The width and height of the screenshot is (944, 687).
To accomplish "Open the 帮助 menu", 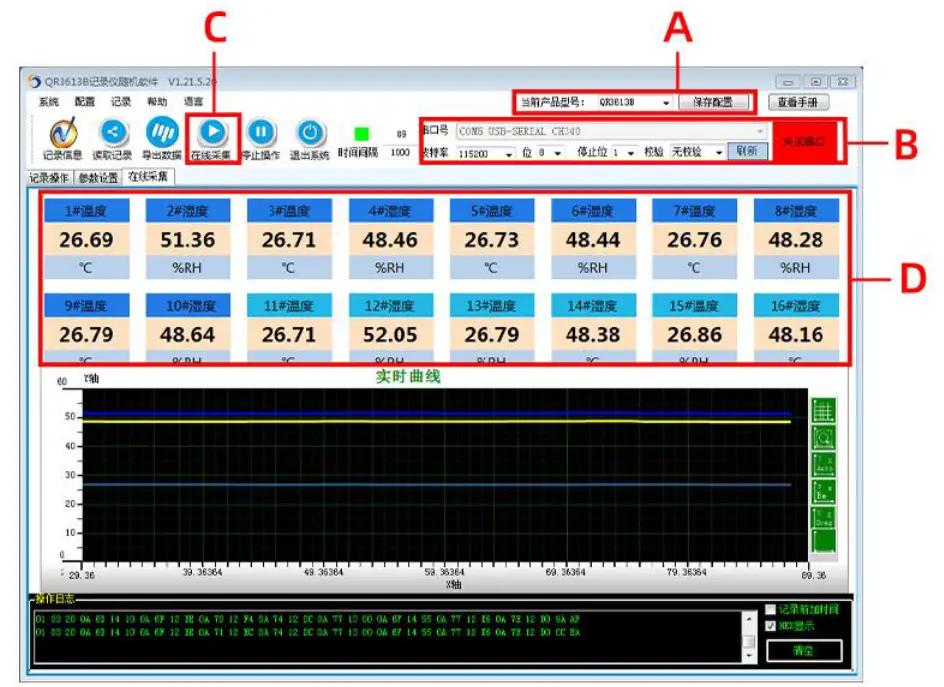I will pos(157,102).
